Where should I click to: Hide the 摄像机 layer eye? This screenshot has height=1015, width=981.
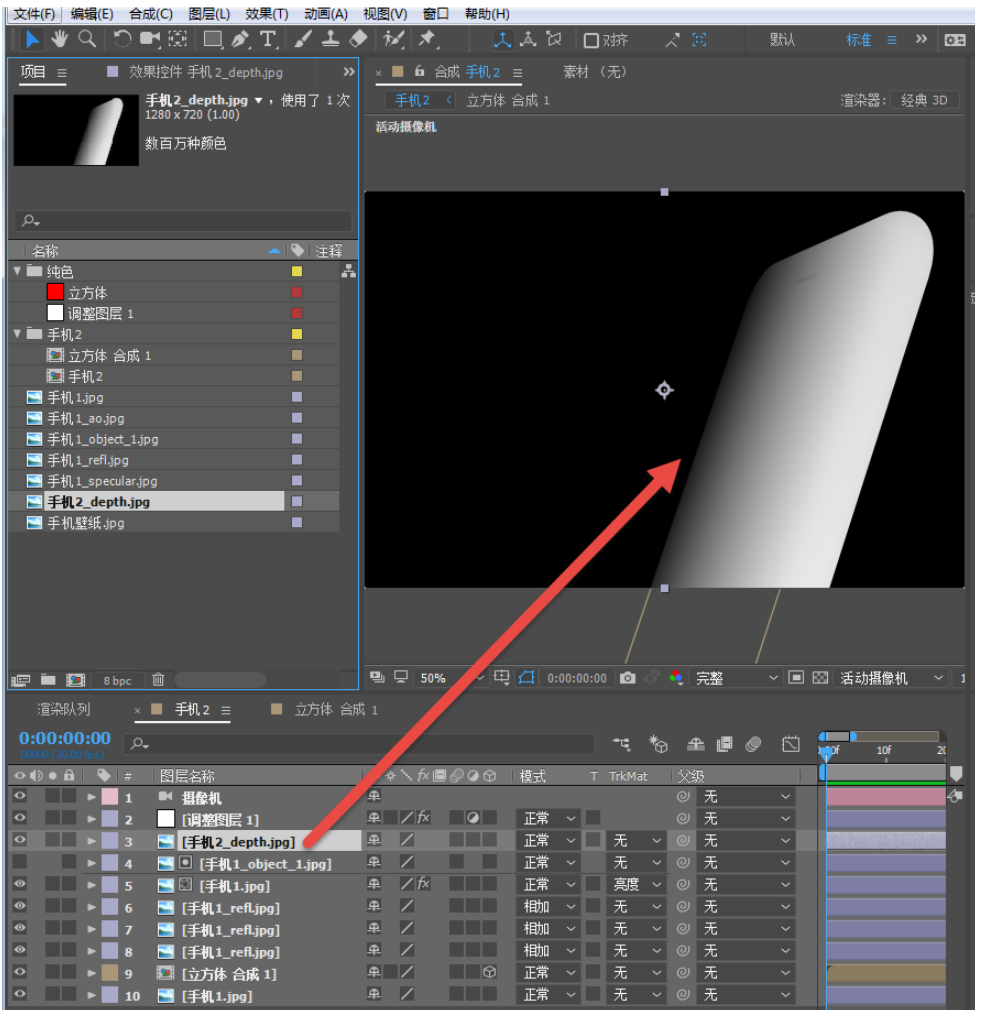point(20,797)
